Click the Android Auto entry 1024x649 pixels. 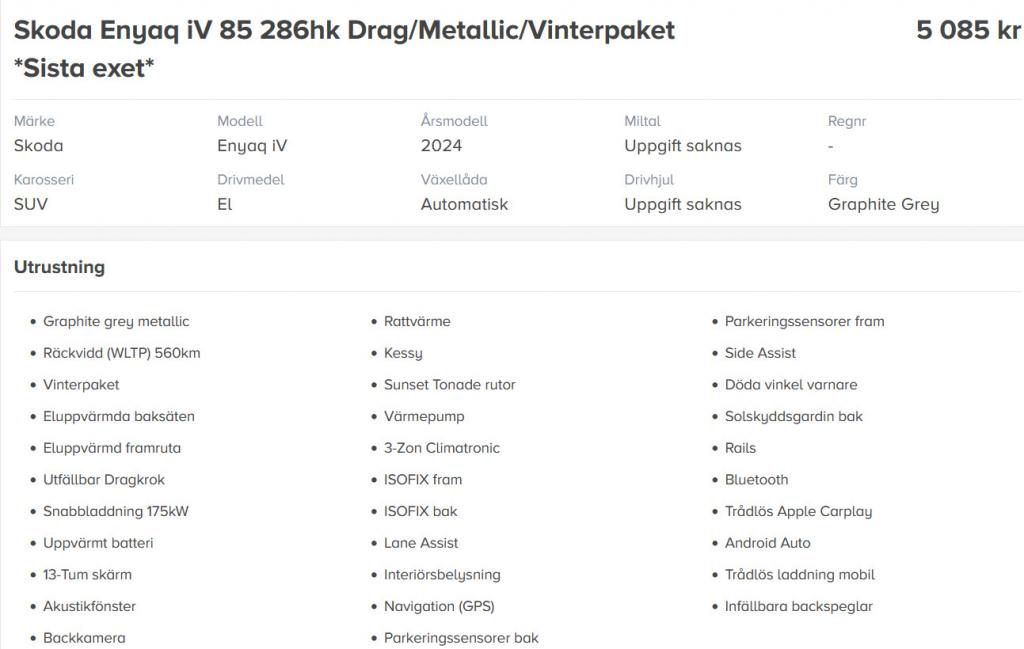point(767,543)
